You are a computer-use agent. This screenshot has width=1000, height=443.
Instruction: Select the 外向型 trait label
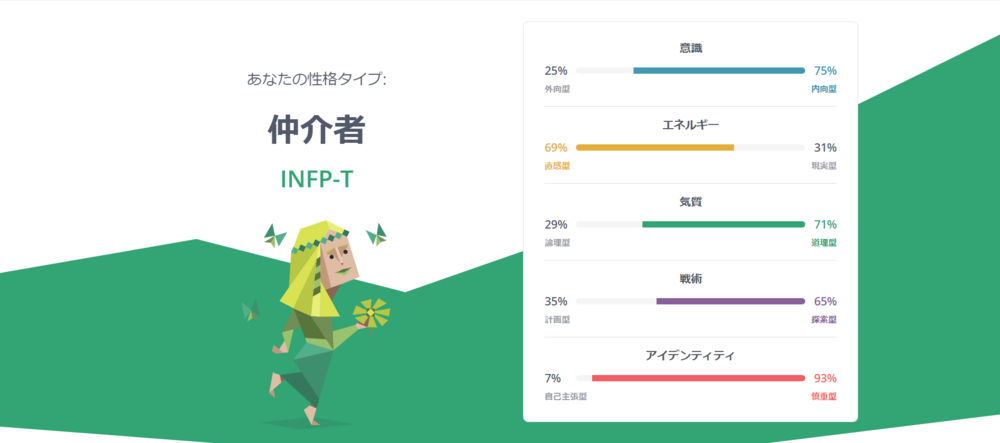pyautogui.click(x=557, y=89)
